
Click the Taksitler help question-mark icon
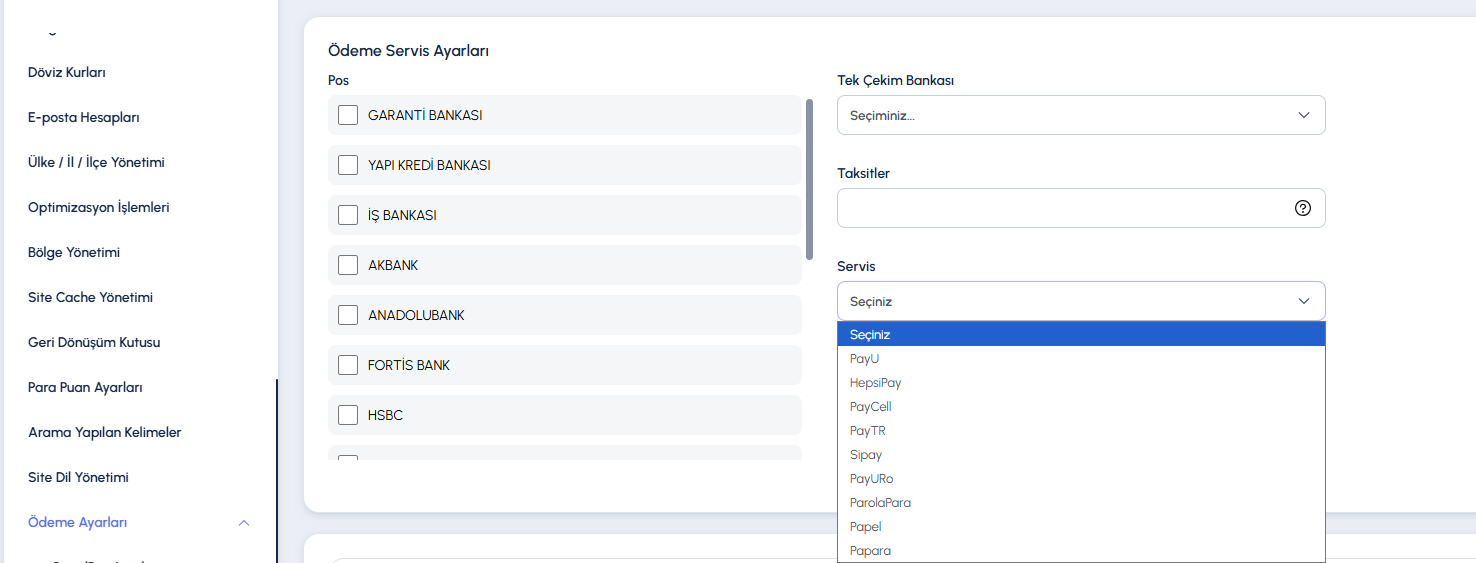[x=1303, y=208]
